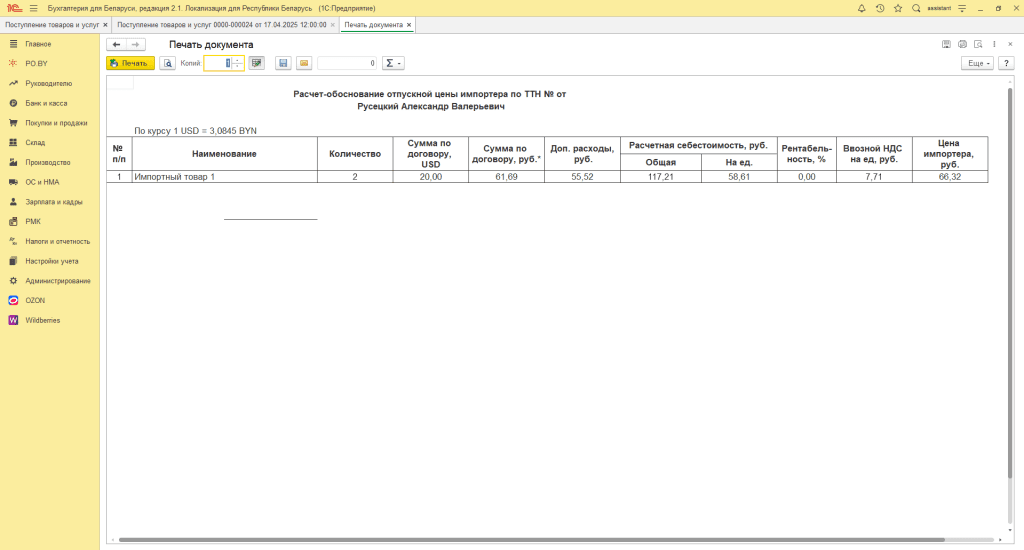Open Производство section

tap(50, 162)
